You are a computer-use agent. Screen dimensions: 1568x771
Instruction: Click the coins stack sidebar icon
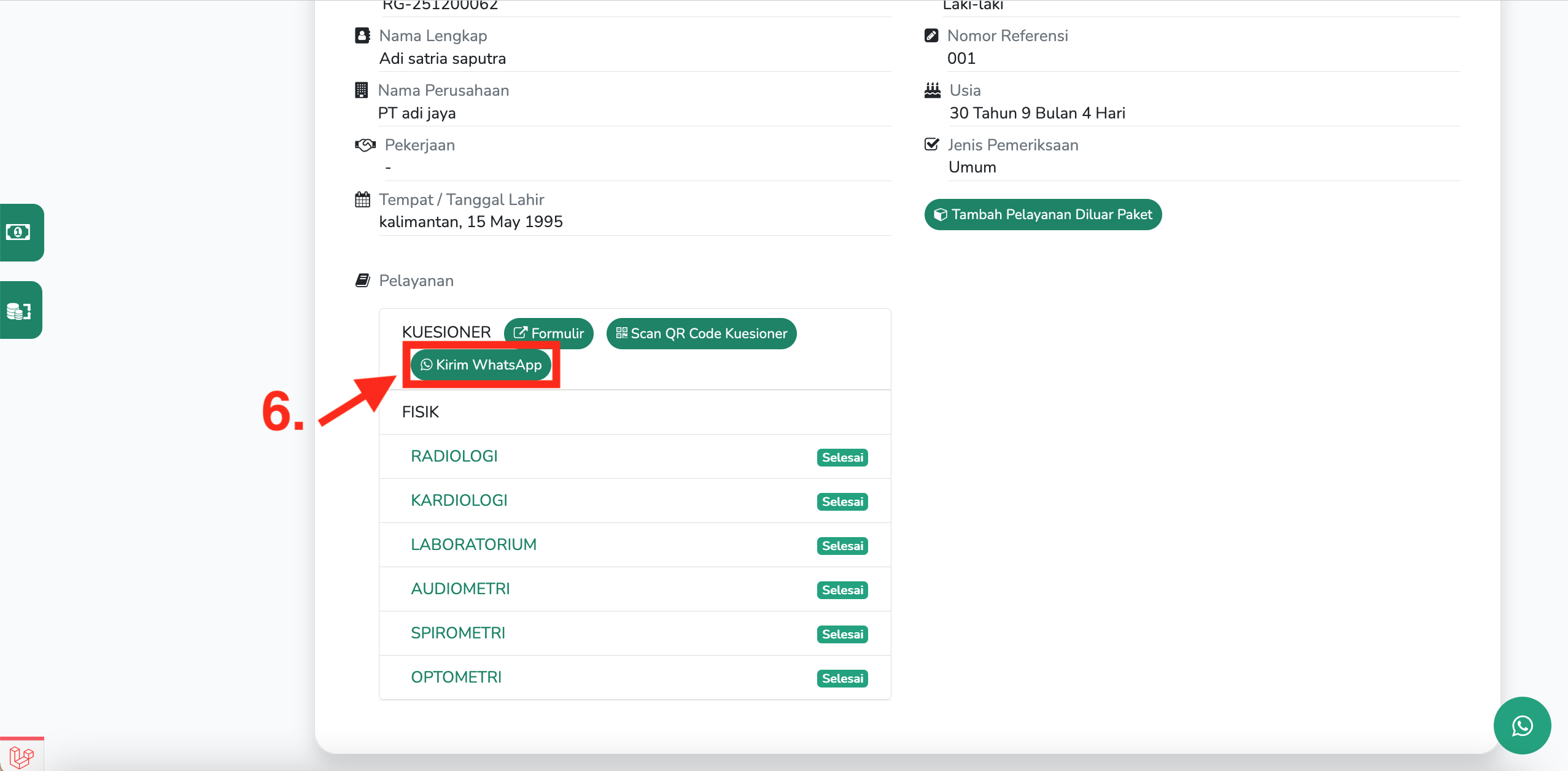click(18, 311)
